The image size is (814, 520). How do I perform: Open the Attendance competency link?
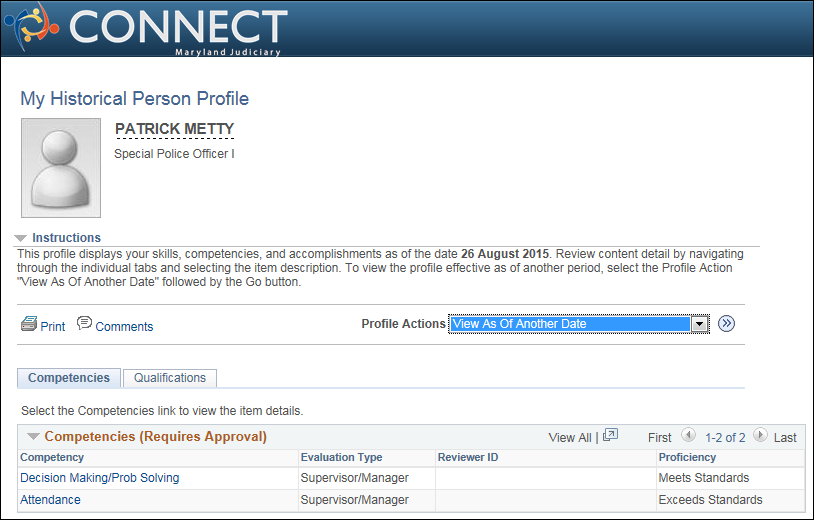pyautogui.click(x=50, y=500)
